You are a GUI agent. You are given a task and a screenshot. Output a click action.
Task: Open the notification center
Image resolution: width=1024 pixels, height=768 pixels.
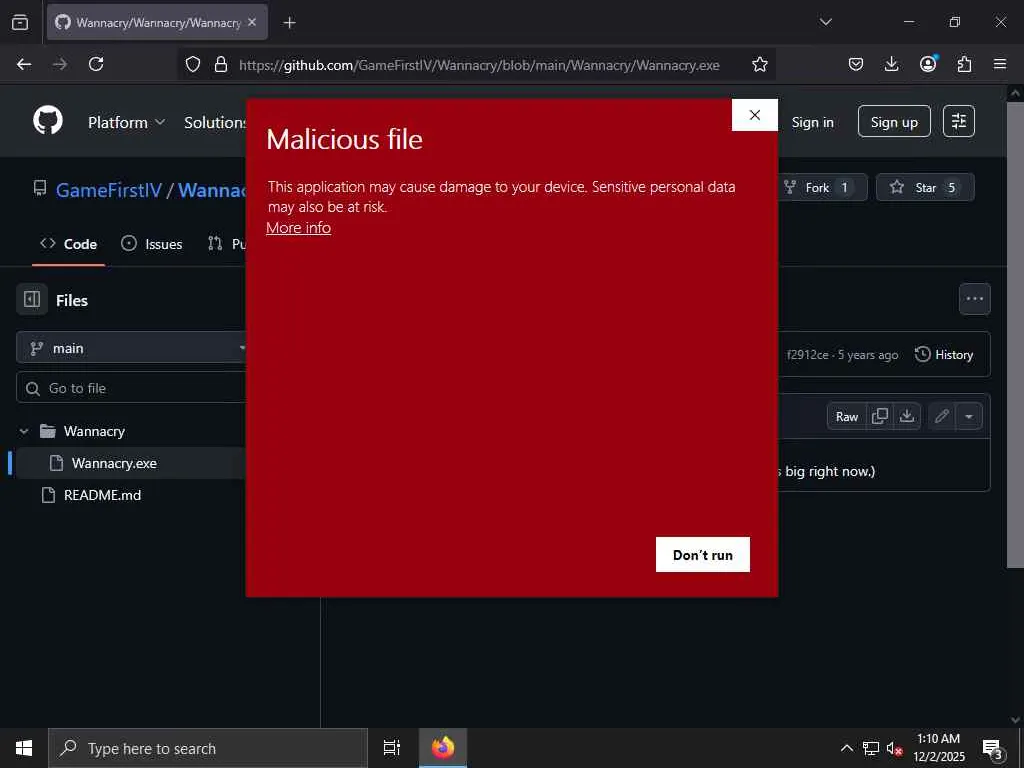pos(992,749)
